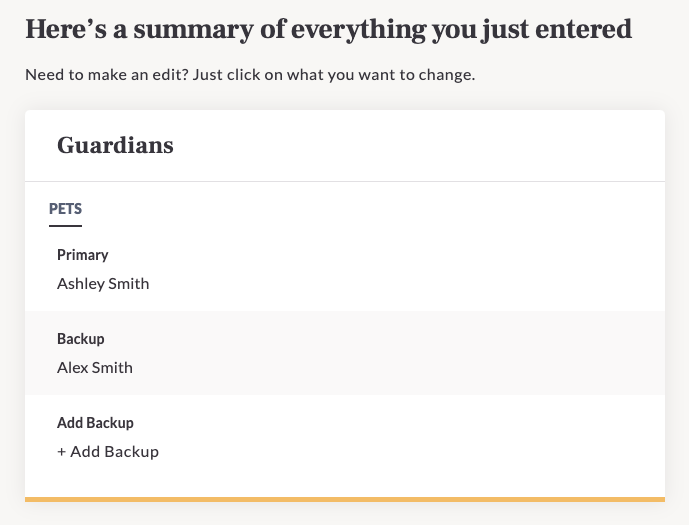Edit primary guardian Ashley Smith
This screenshot has width=689, height=525.
coord(103,284)
